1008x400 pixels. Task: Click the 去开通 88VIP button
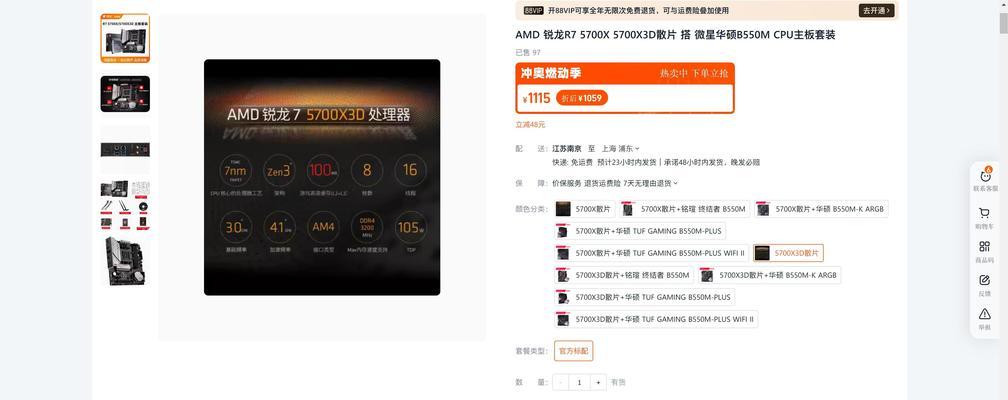876,11
